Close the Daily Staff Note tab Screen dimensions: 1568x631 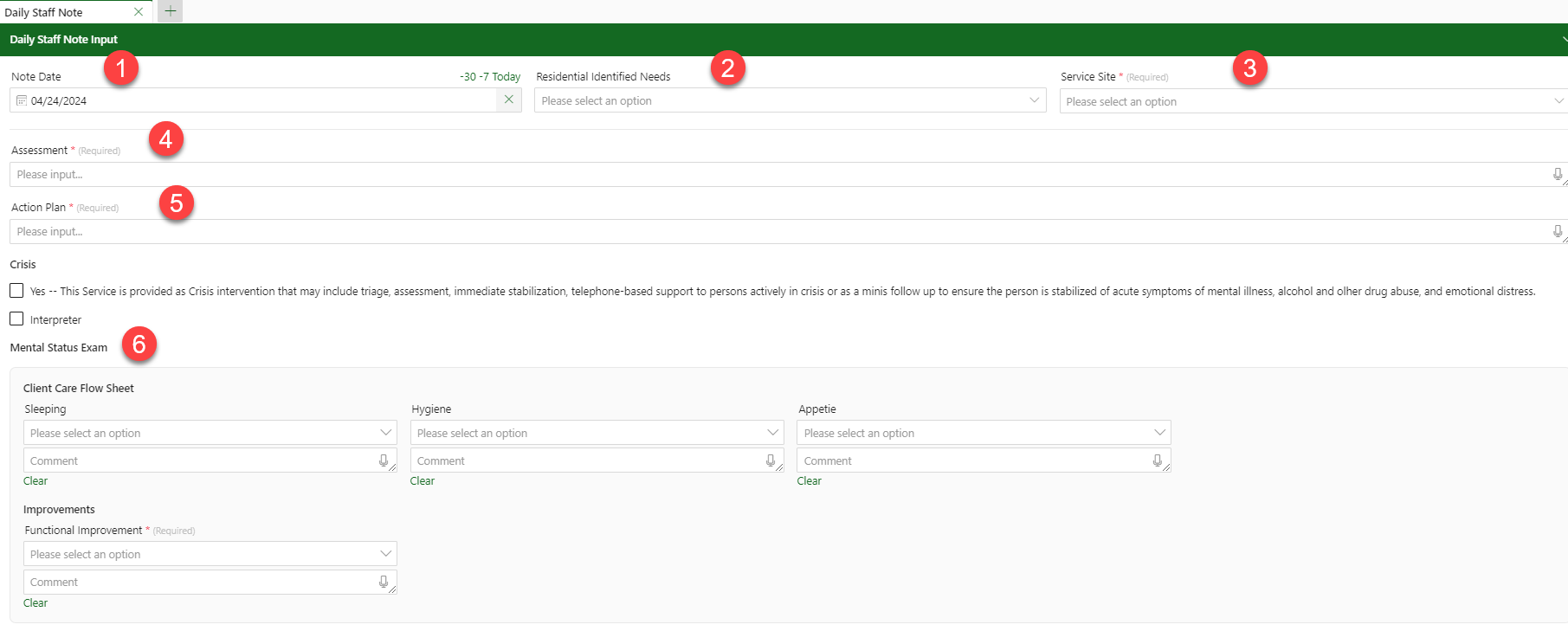tap(139, 12)
